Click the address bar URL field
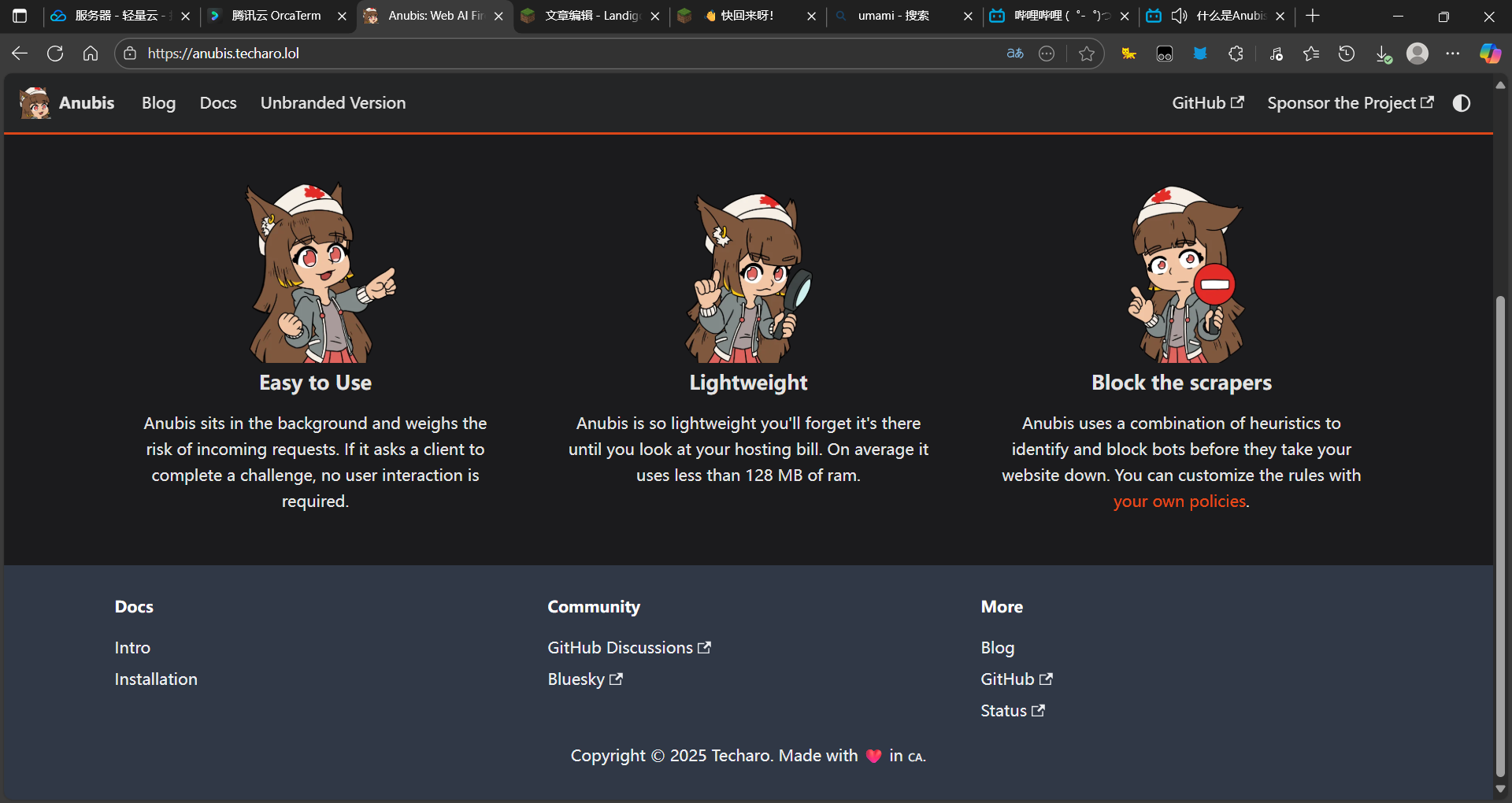The height and width of the screenshot is (803, 1512). click(551, 54)
